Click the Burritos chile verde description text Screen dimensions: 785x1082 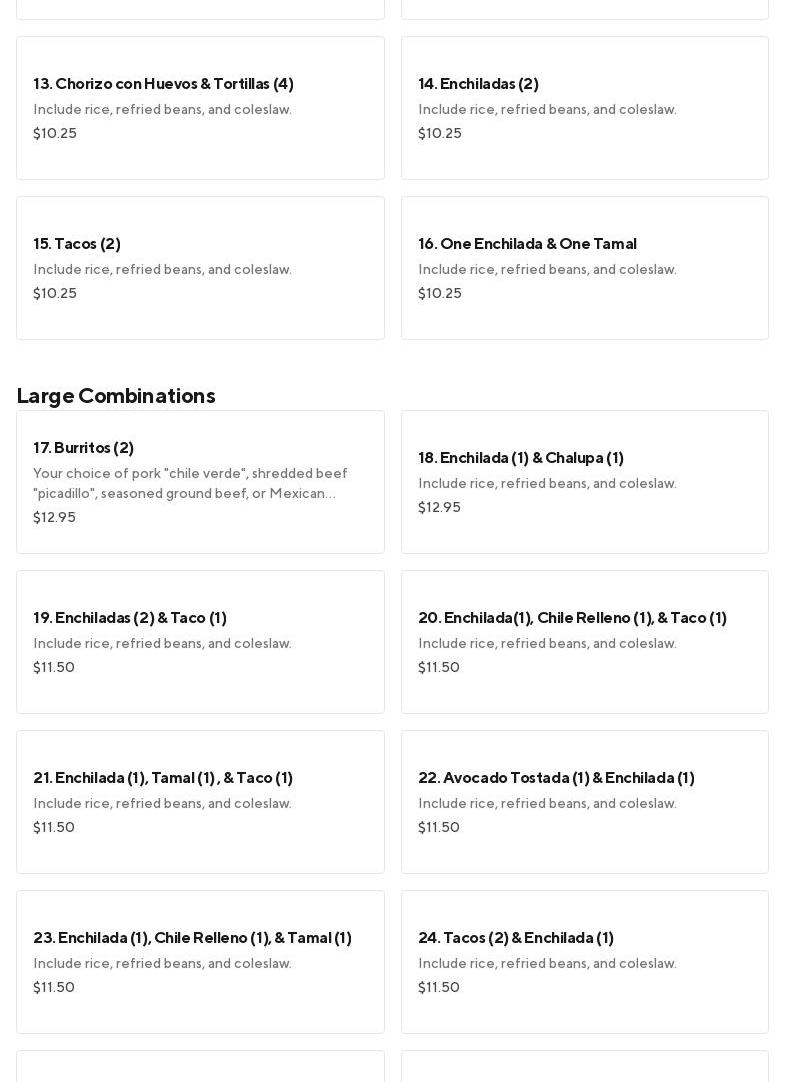[x=190, y=484]
